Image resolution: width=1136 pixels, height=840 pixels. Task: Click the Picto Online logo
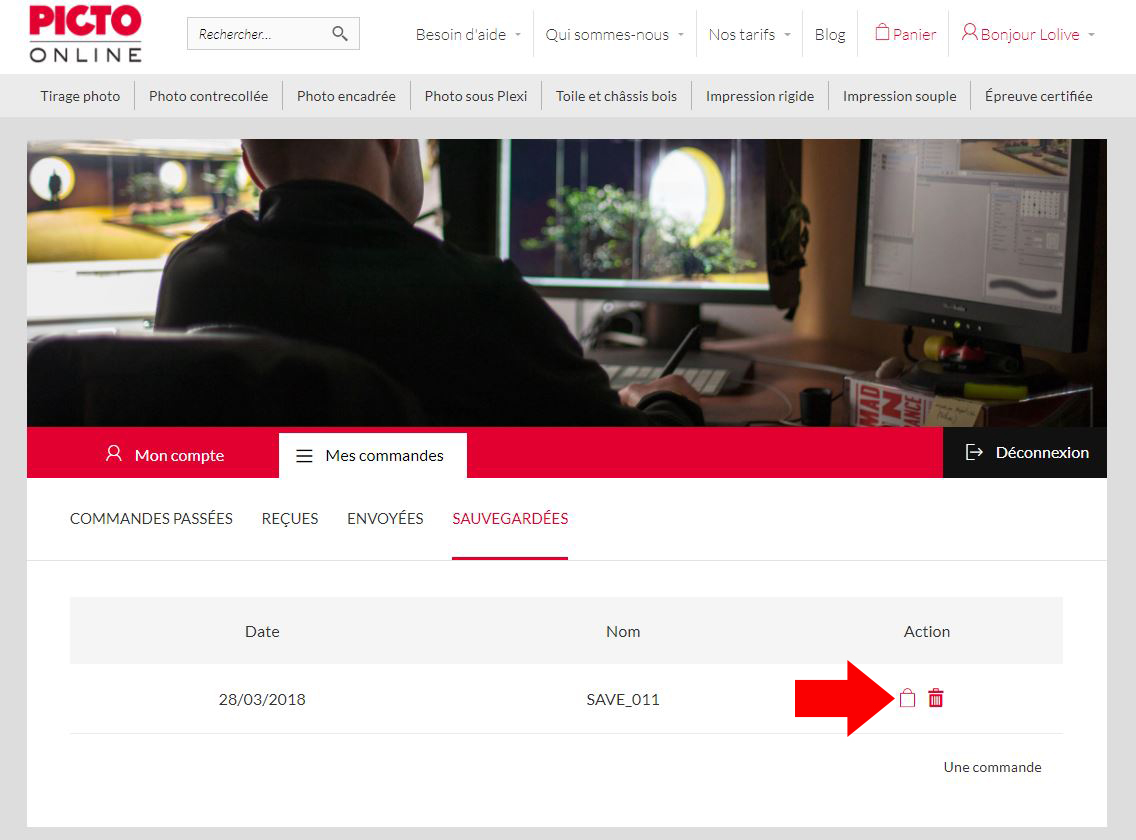(x=84, y=33)
